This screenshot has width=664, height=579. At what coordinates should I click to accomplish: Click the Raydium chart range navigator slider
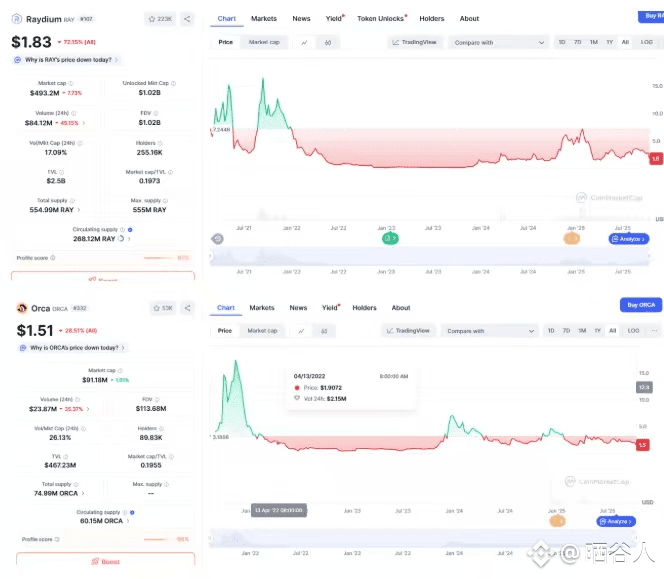point(429,257)
